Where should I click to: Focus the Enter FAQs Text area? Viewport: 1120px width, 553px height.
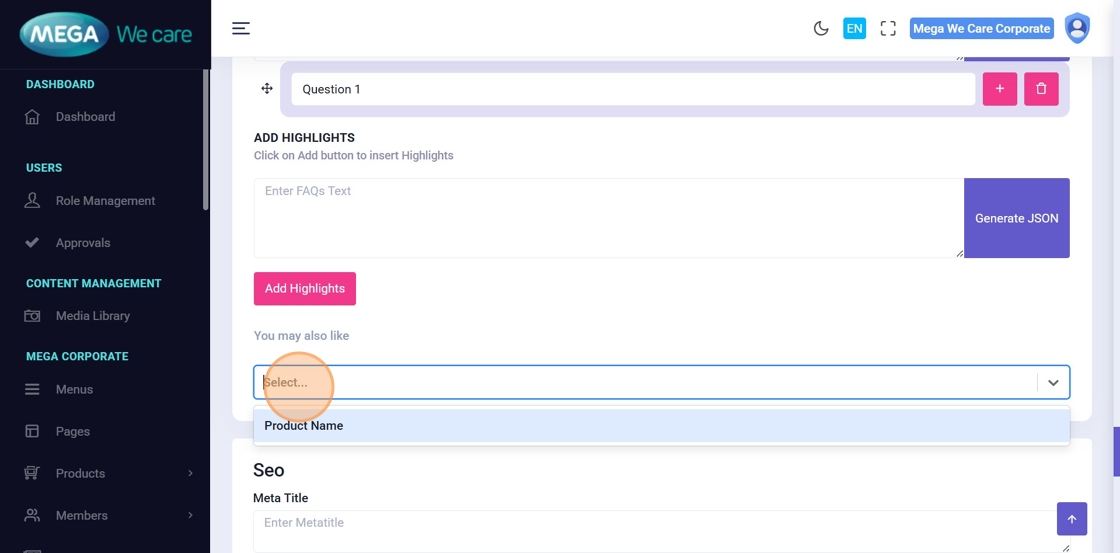(x=608, y=218)
